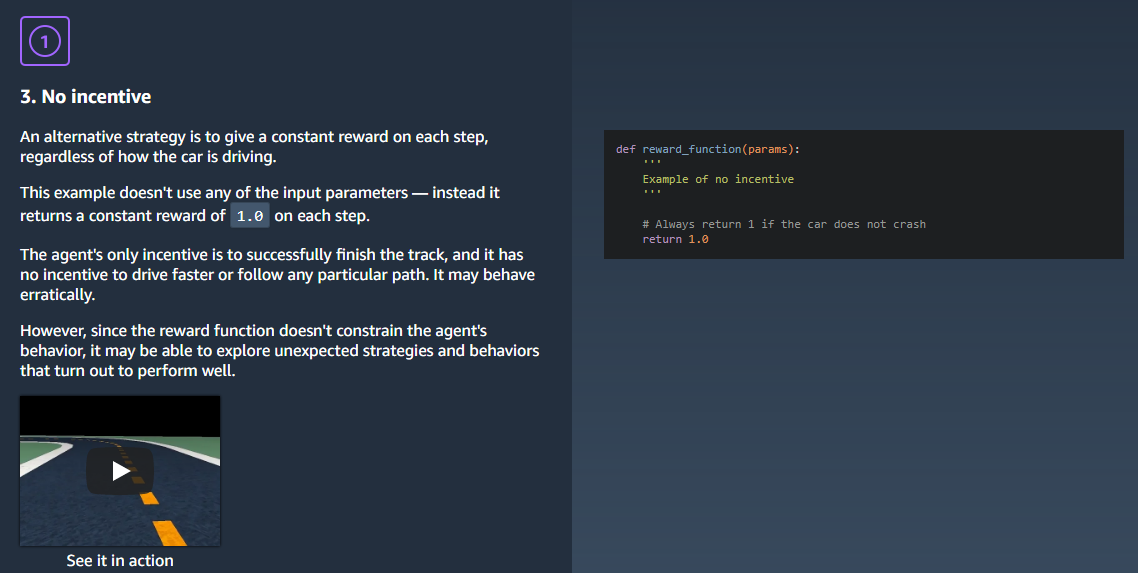Click 'Example of no incentive' docstring line
1138x573 pixels.
point(718,179)
